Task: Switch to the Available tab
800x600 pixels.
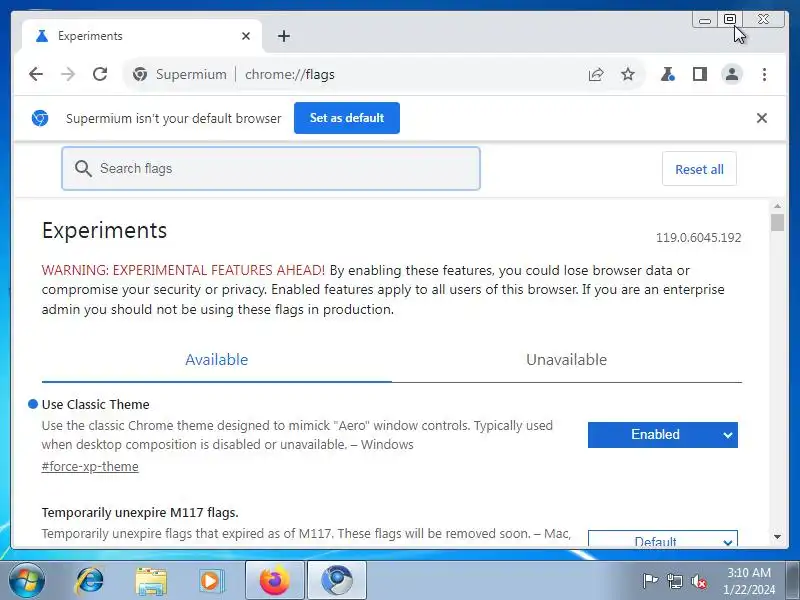Action: (217, 360)
